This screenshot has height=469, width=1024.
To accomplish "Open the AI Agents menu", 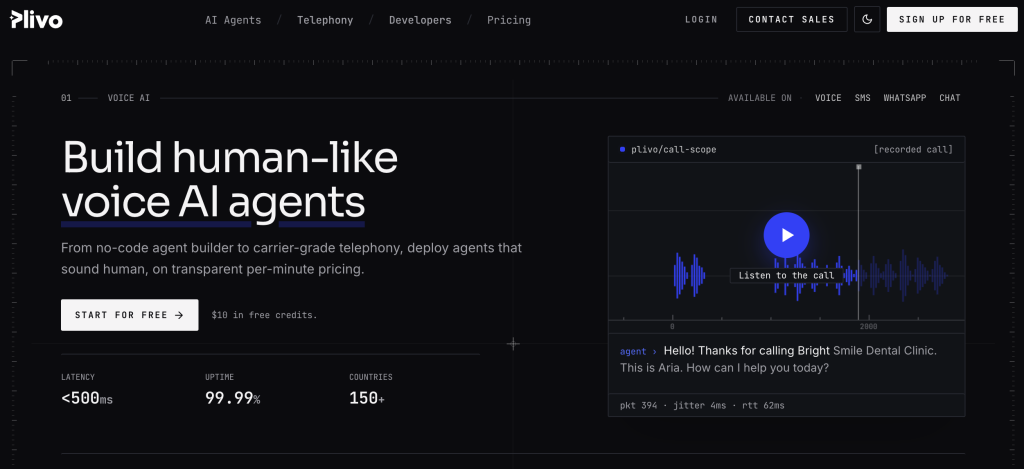I will tap(233, 20).
